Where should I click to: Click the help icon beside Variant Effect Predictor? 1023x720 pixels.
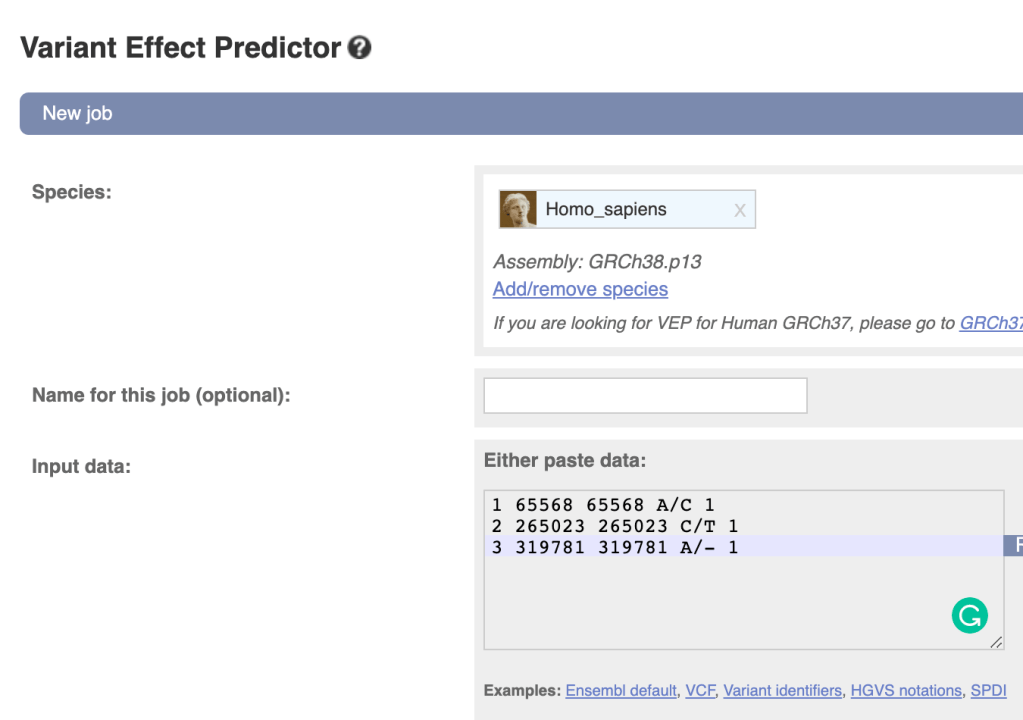coord(360,48)
